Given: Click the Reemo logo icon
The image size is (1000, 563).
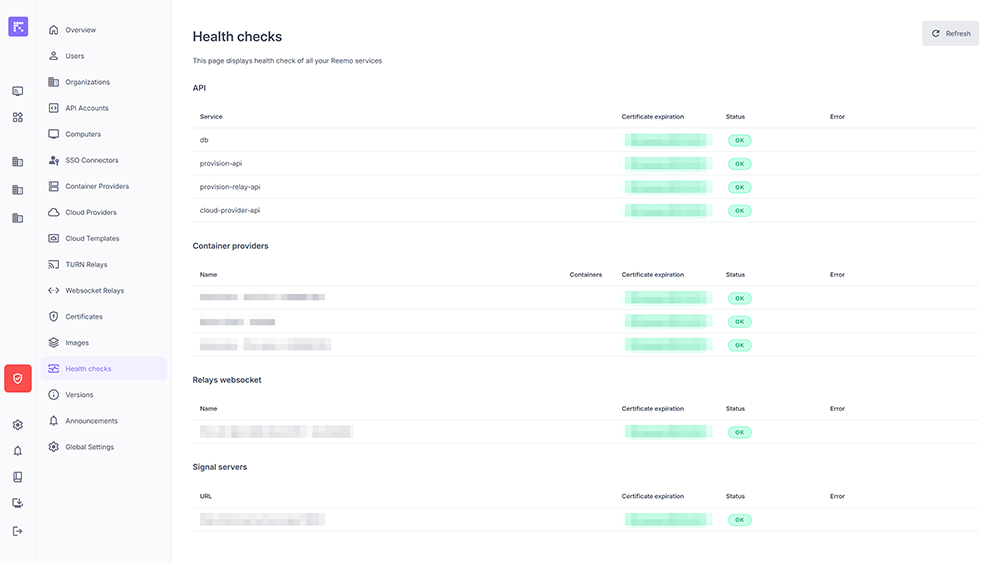Looking at the screenshot, I should click(18, 27).
